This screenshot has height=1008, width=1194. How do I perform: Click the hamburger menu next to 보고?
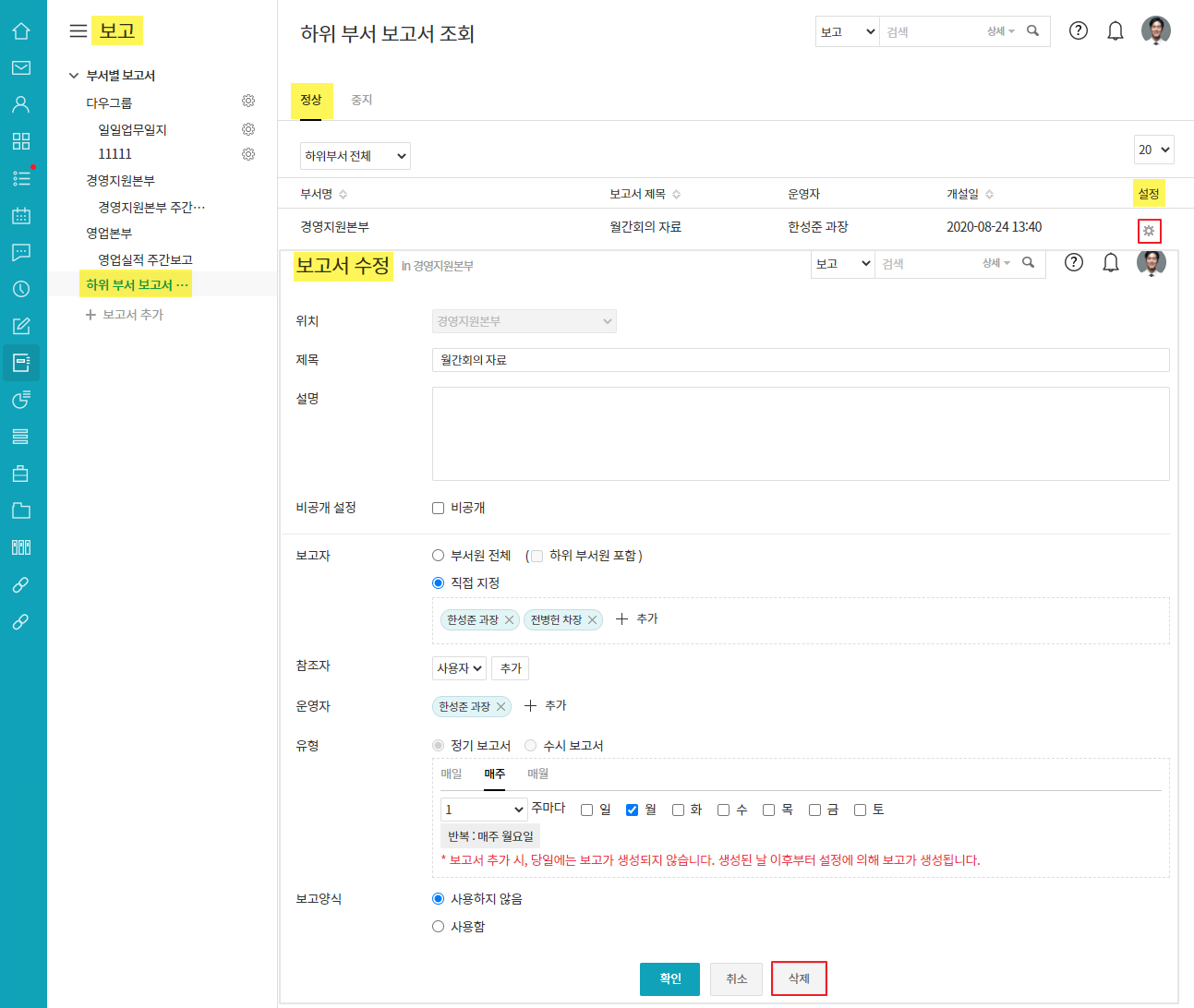click(x=78, y=31)
